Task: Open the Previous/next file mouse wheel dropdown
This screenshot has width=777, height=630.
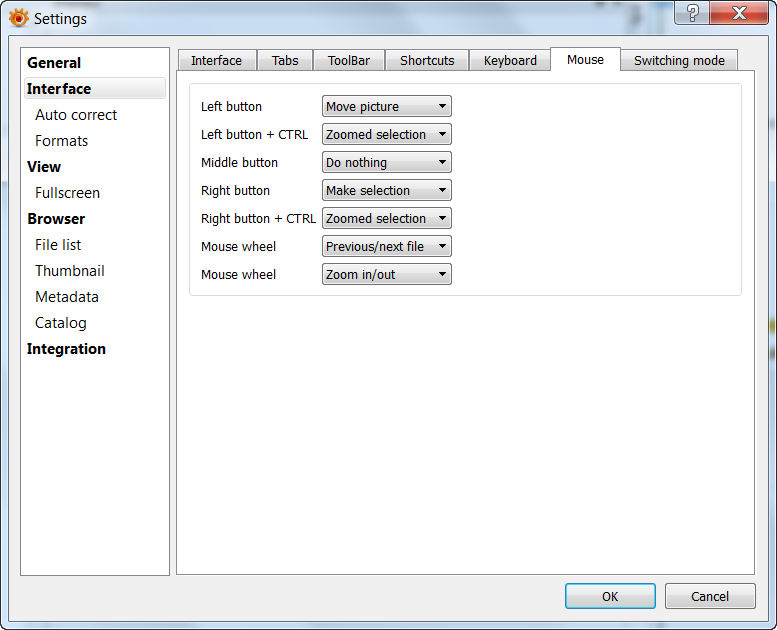Action: pyautogui.click(x=387, y=246)
